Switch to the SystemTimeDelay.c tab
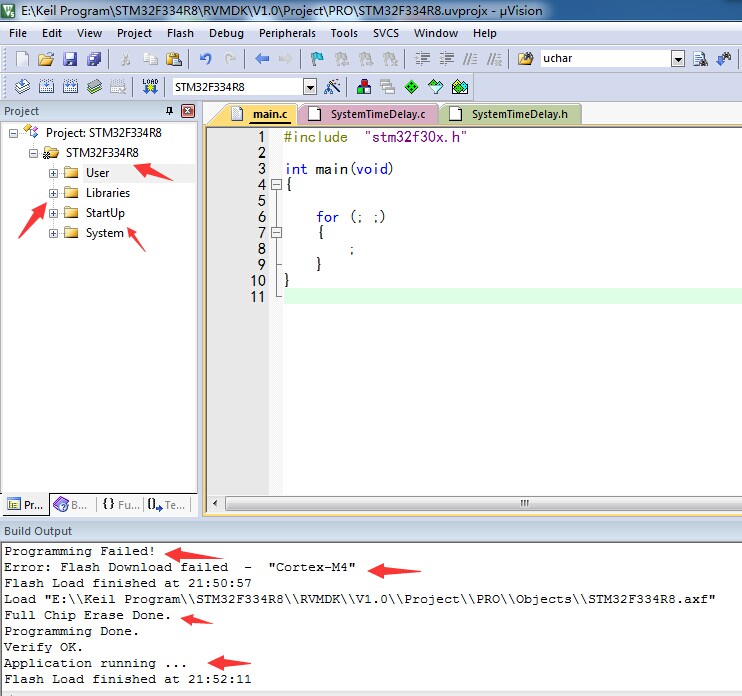 click(x=369, y=114)
